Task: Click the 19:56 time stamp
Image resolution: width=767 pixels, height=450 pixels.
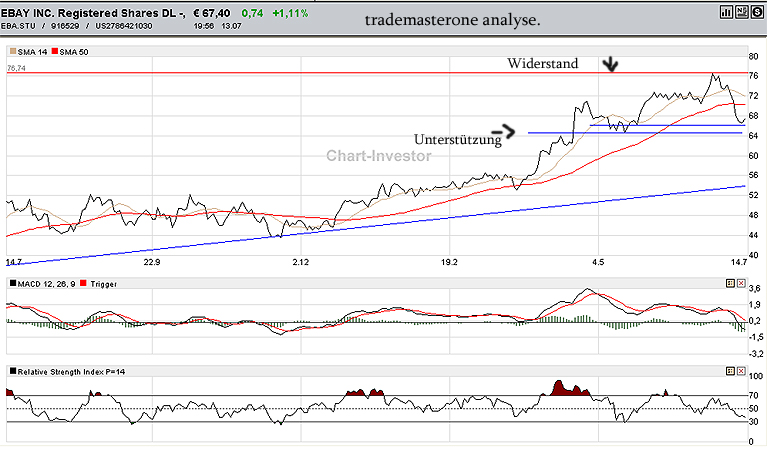Action: pos(203,26)
